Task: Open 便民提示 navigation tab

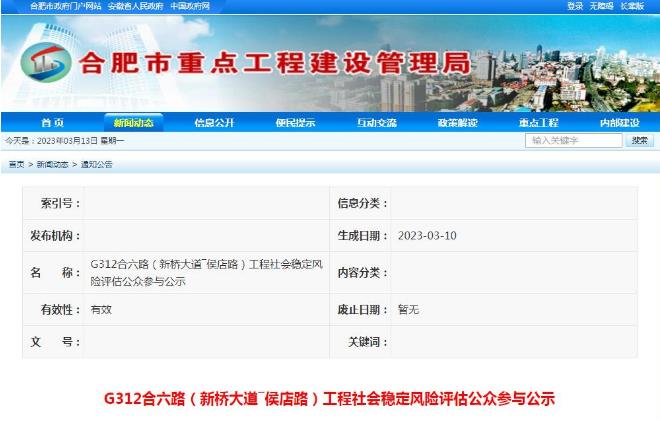Action: [295, 122]
